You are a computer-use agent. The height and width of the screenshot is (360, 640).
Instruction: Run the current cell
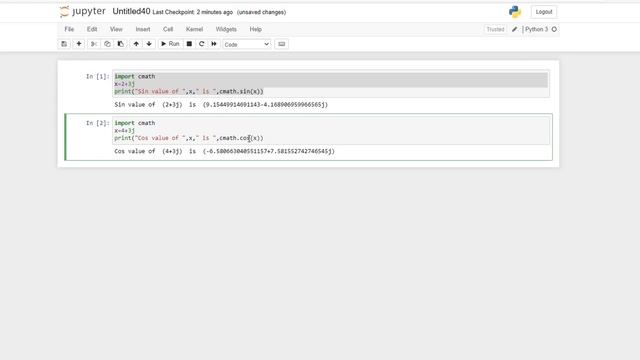click(170, 44)
